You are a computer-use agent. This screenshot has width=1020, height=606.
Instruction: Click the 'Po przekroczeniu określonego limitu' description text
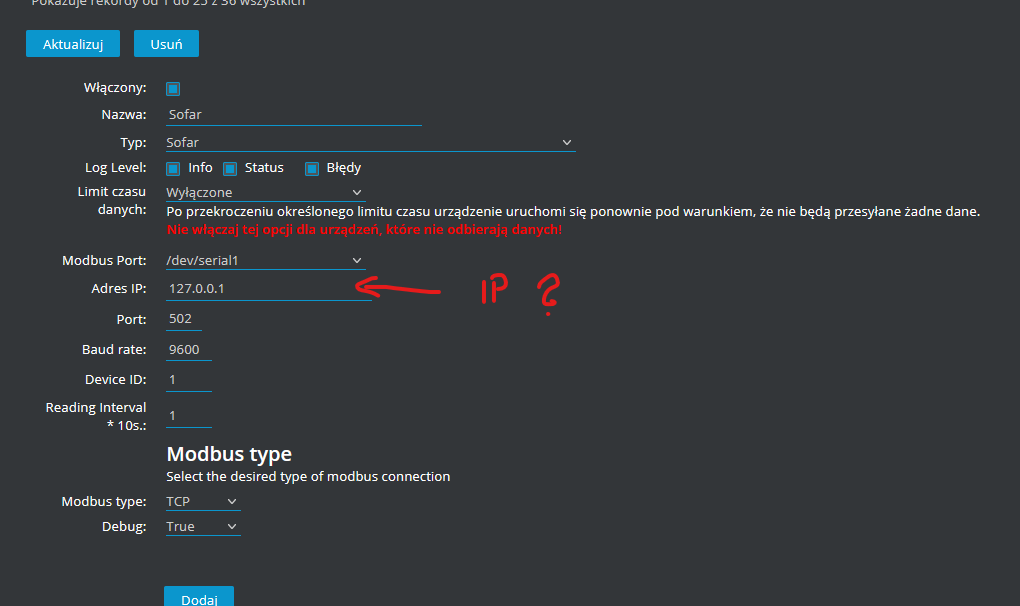pos(573,211)
